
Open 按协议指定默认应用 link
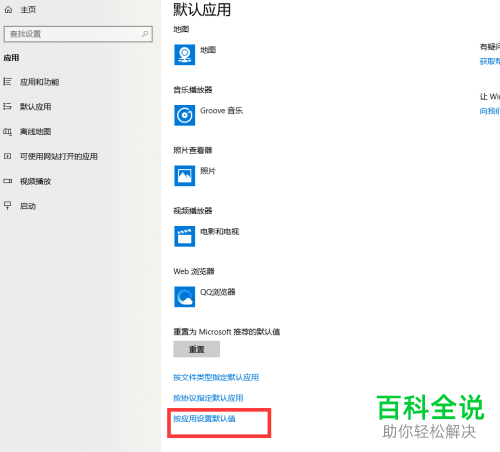tap(208, 398)
